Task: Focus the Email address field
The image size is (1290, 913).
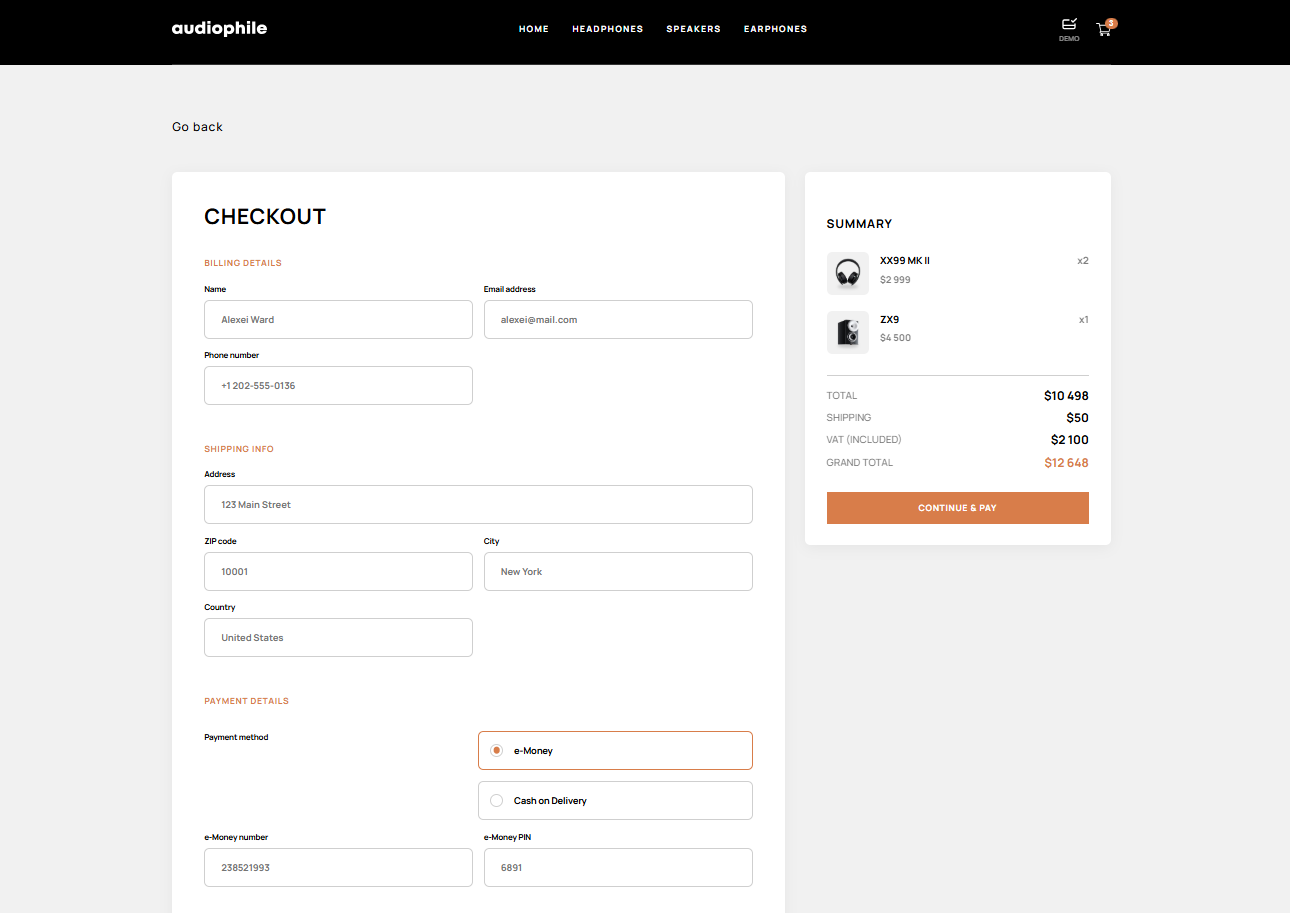Action: click(618, 319)
